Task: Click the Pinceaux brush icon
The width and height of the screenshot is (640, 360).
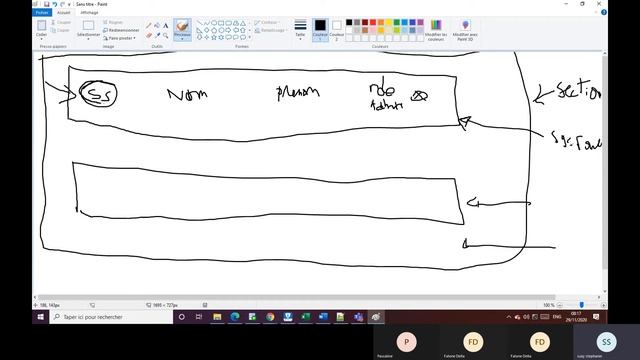Action: 182,27
